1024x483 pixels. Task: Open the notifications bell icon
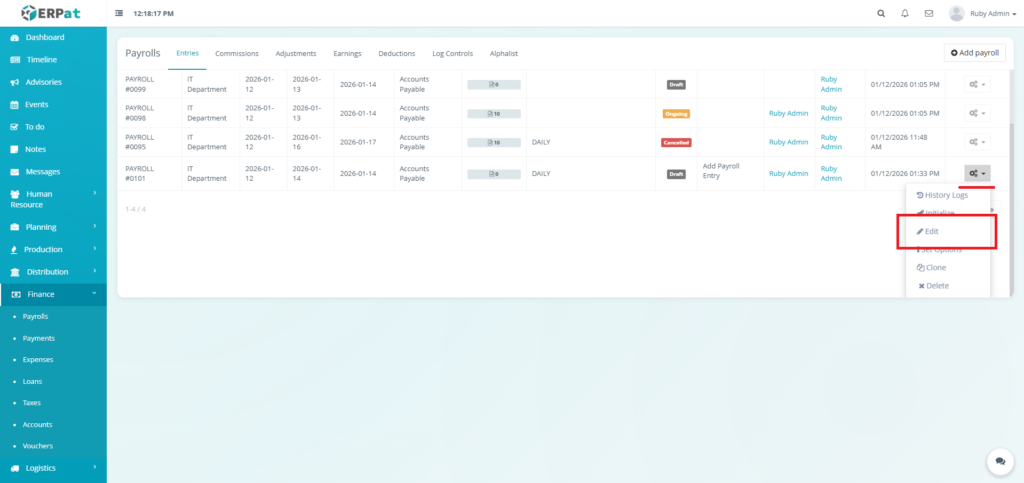(905, 14)
